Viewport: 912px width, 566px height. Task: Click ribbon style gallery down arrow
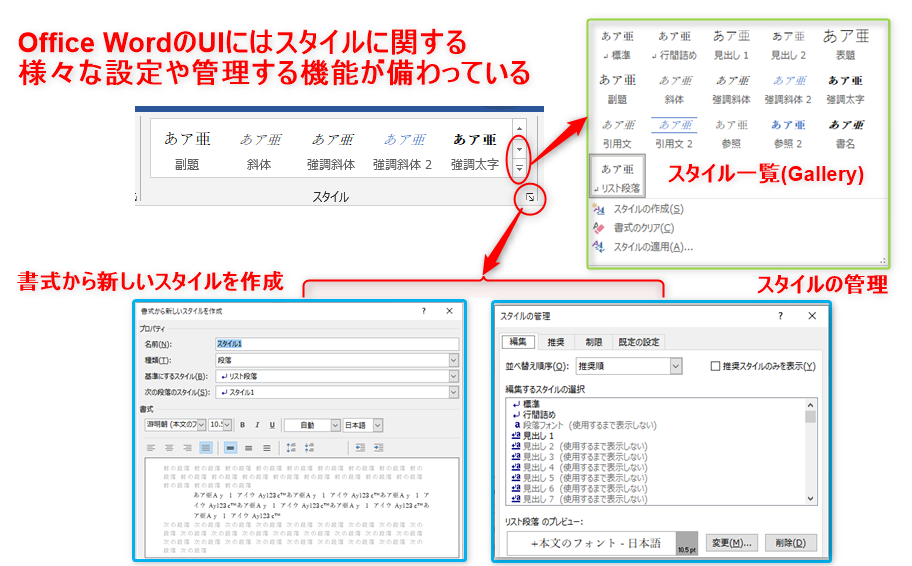519,149
